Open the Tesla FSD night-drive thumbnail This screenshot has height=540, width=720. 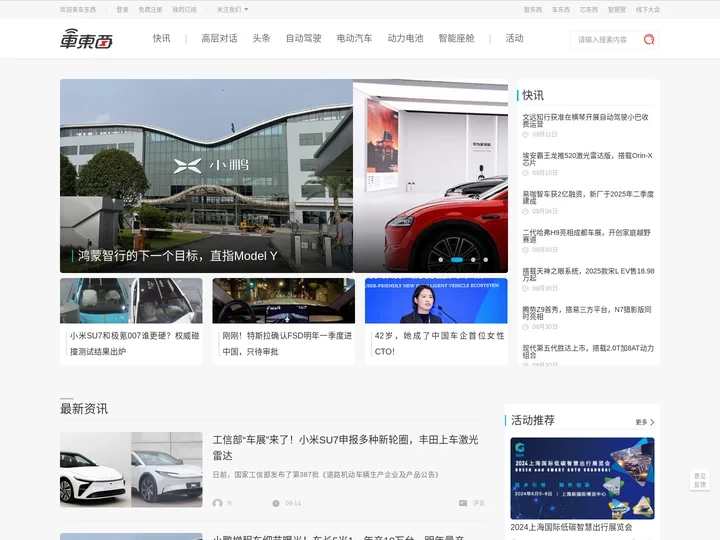[x=283, y=301]
